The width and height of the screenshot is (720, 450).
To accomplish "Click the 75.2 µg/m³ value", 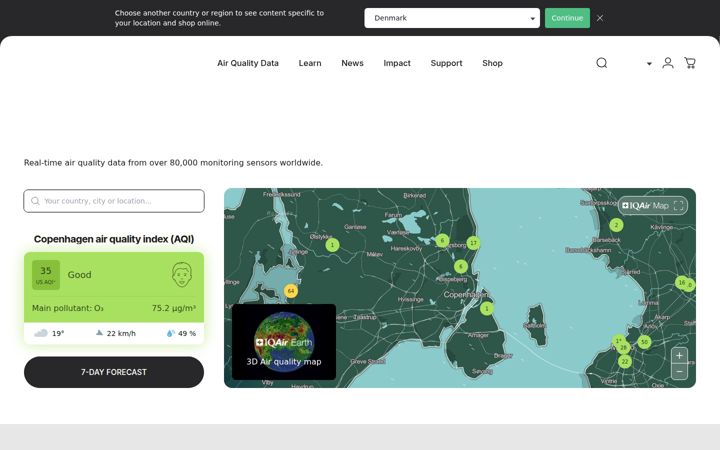I will [x=174, y=308].
